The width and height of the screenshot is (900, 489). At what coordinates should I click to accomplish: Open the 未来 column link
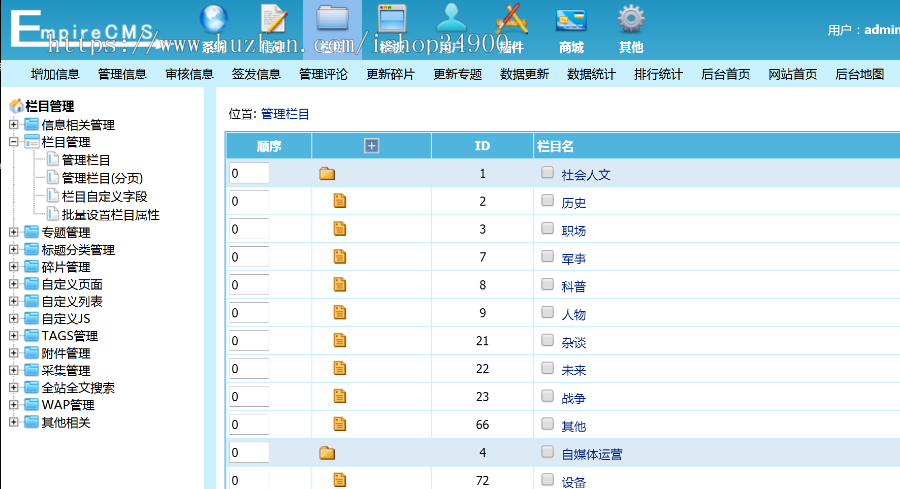[573, 371]
